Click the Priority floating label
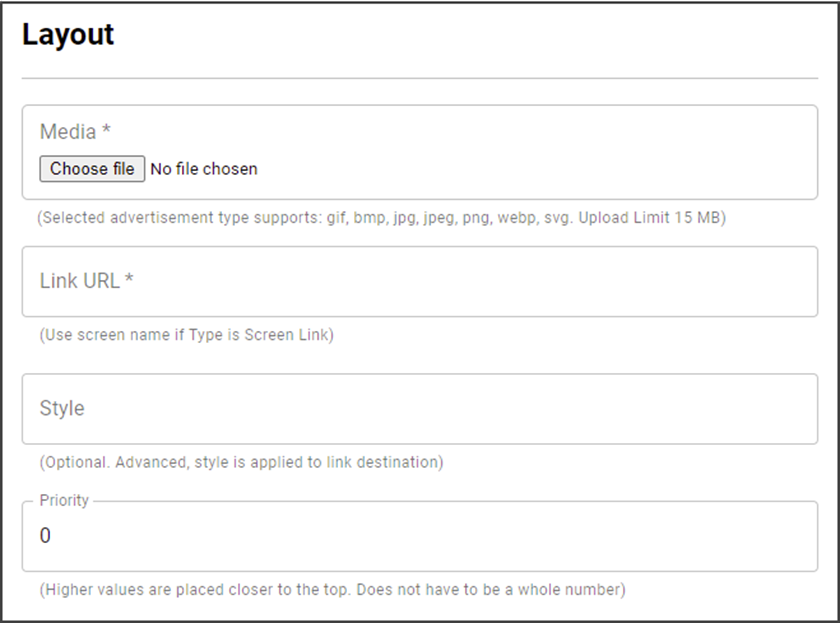This screenshot has width=840, height=623. (x=64, y=500)
